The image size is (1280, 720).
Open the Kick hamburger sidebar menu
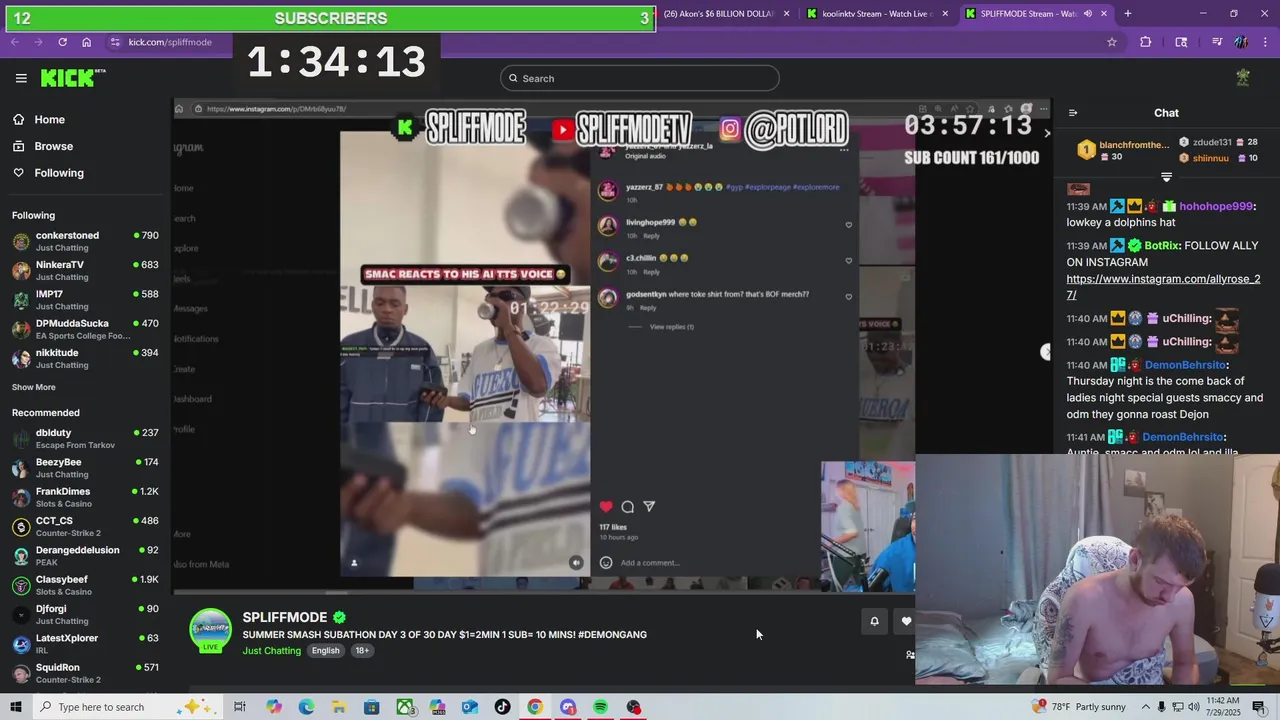click(x=21, y=78)
